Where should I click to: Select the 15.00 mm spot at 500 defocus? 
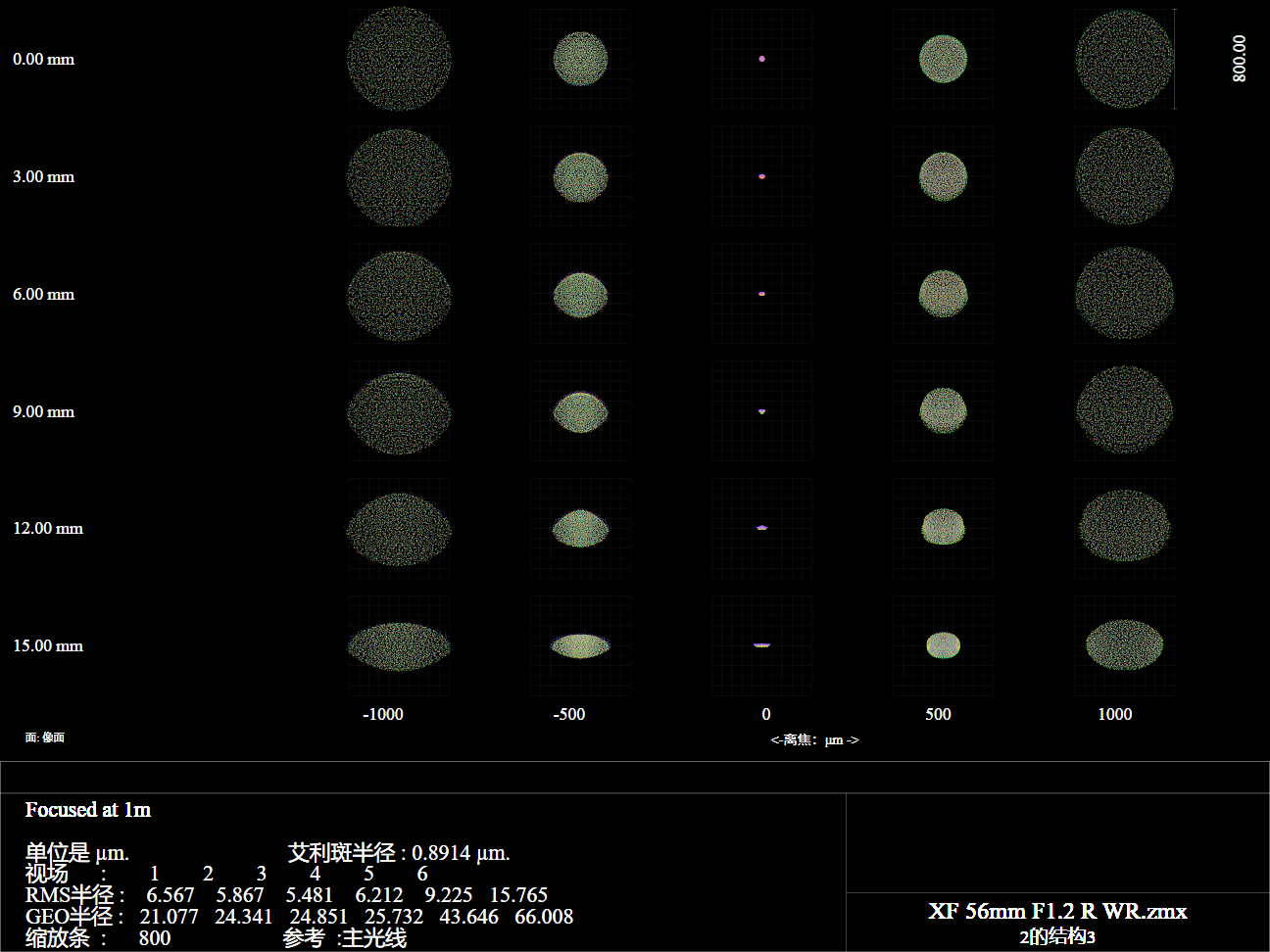[x=943, y=645]
